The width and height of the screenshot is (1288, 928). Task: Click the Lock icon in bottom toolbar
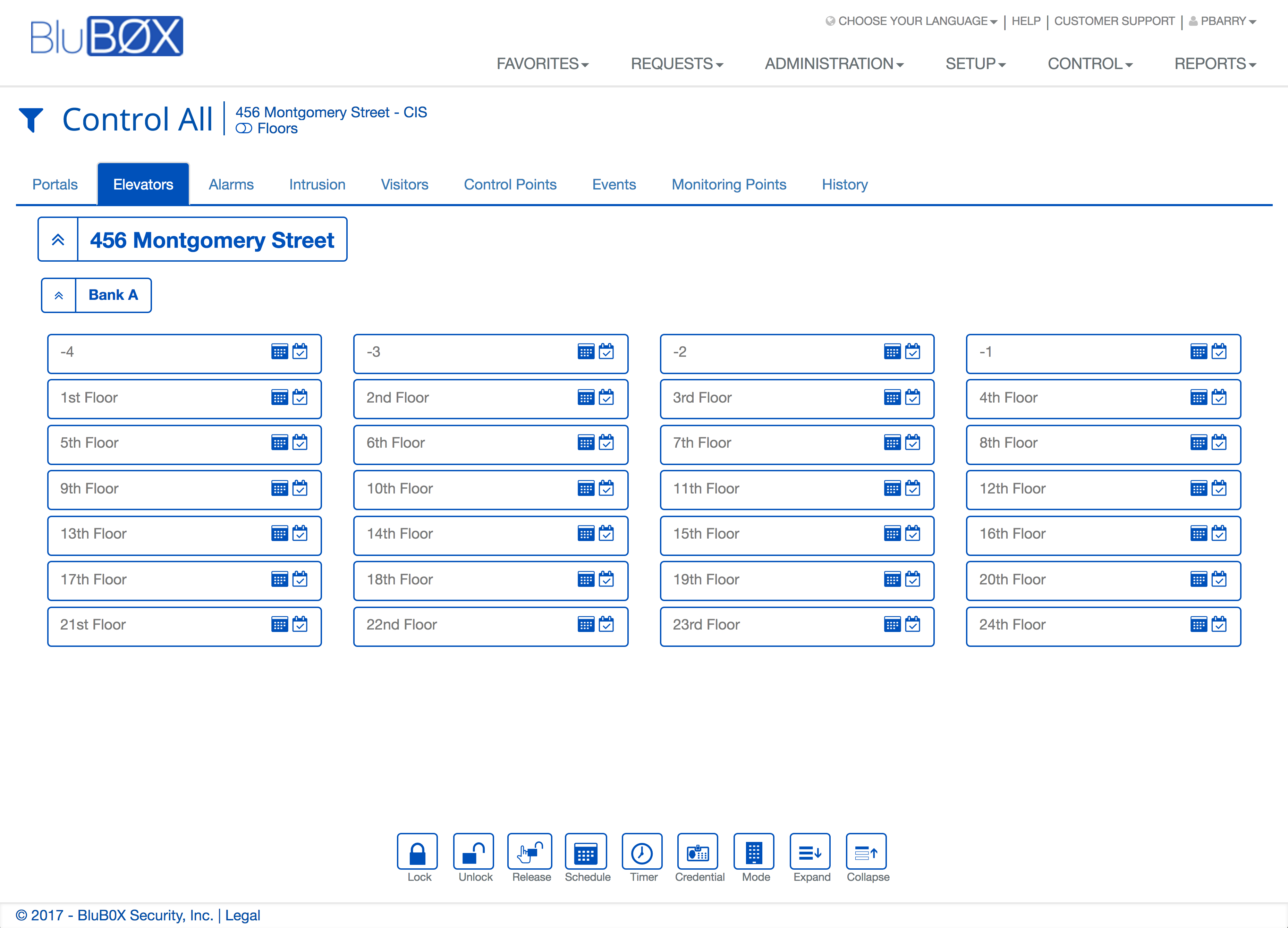click(x=417, y=852)
